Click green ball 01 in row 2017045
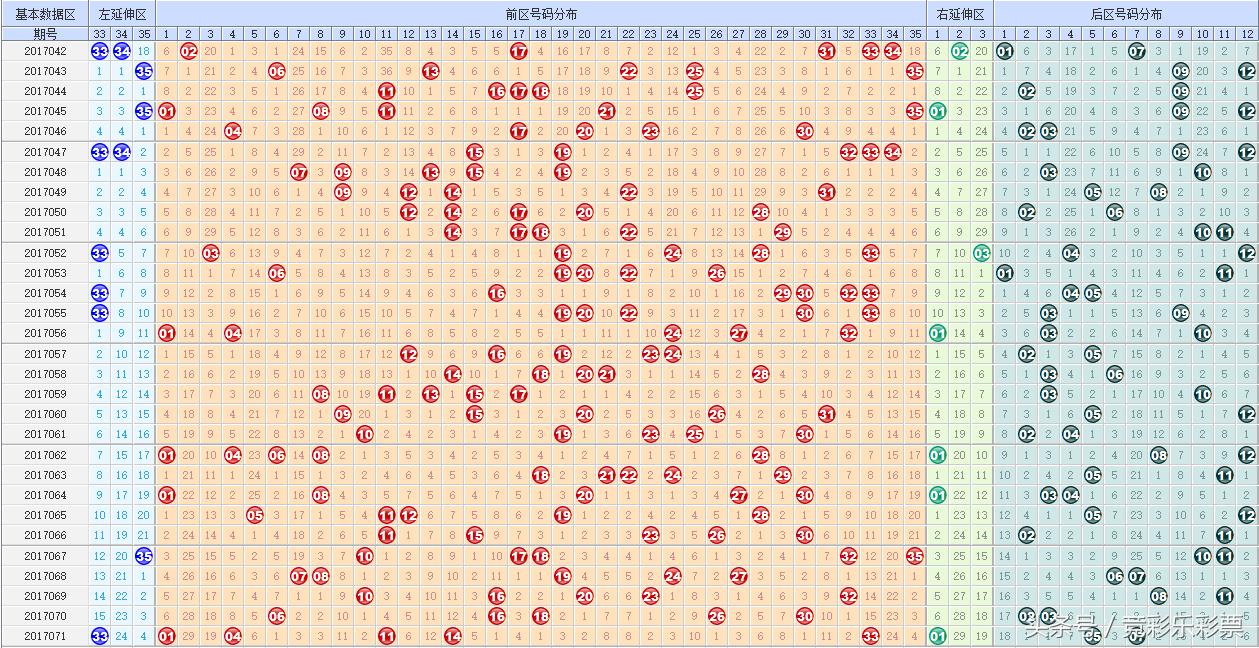 pos(937,111)
